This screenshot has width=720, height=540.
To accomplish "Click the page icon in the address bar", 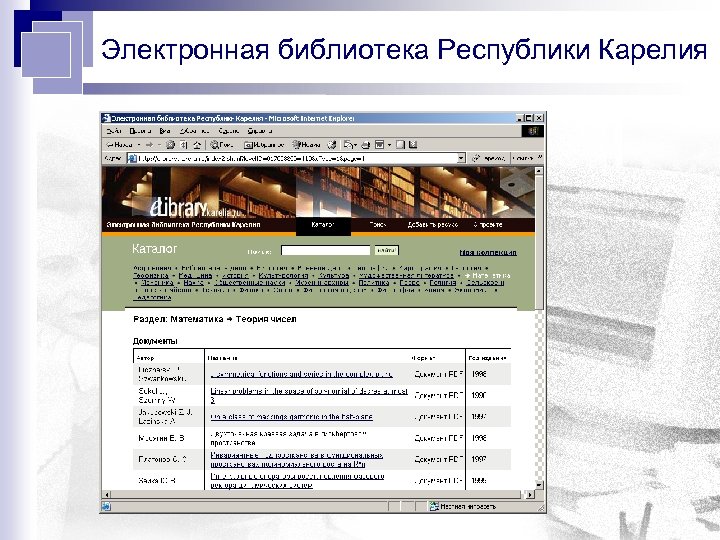I will click(x=132, y=158).
